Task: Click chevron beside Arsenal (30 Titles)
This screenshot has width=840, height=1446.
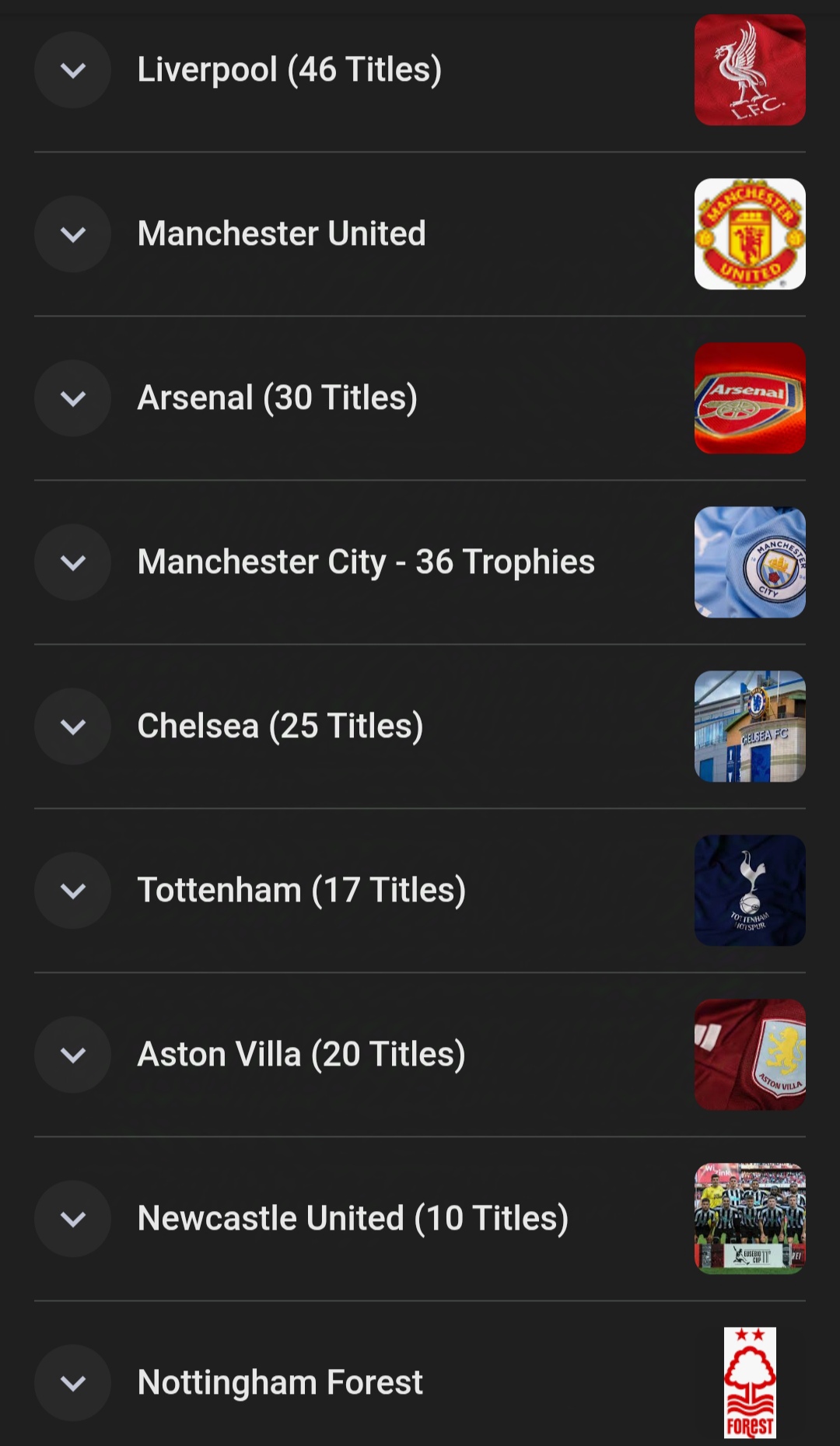Action: click(x=73, y=398)
